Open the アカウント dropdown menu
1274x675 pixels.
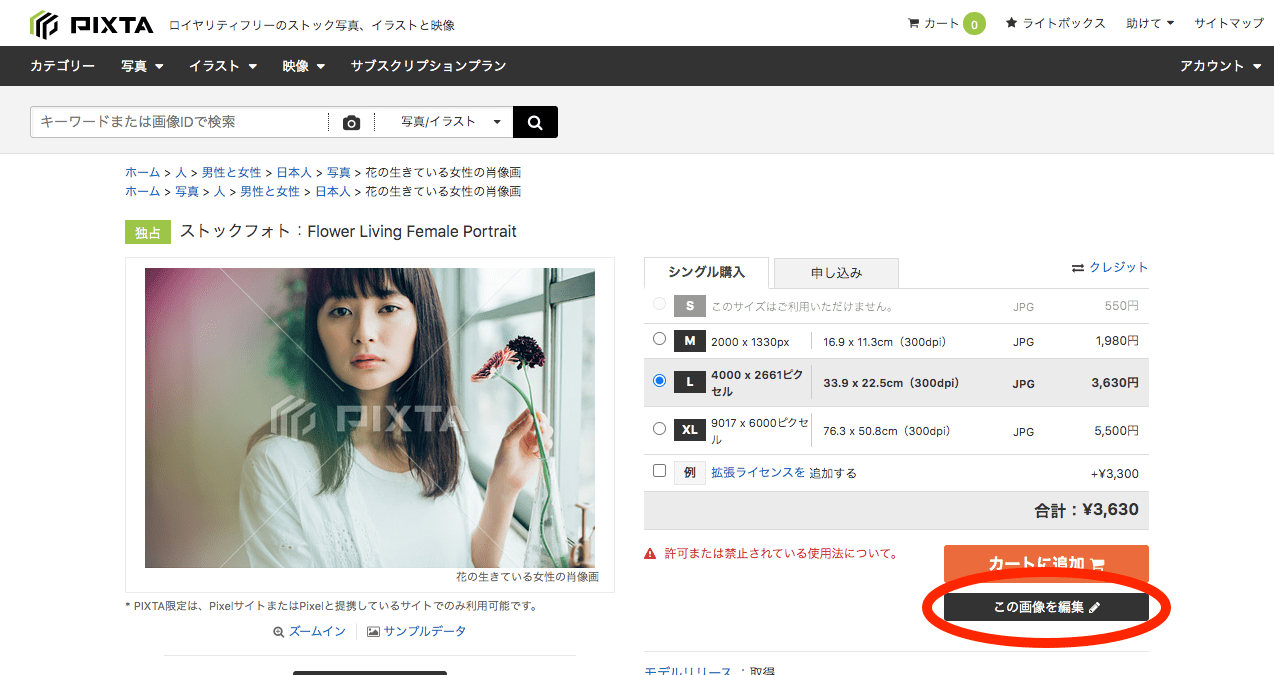pos(1225,66)
